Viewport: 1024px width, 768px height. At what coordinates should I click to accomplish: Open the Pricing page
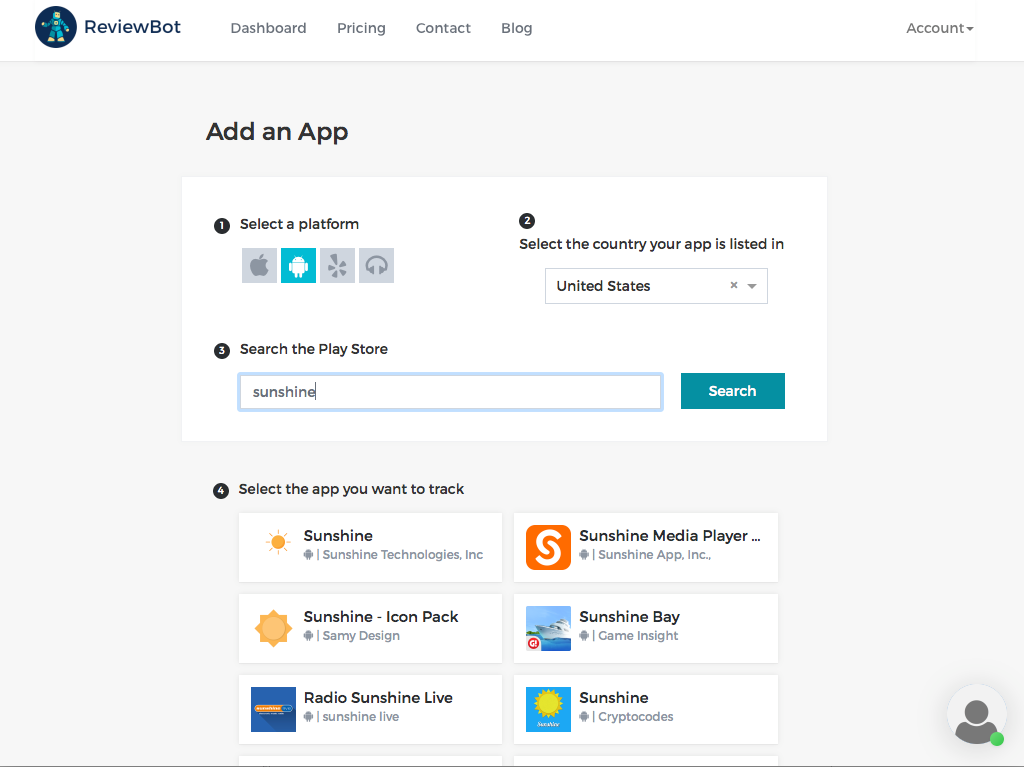point(361,28)
